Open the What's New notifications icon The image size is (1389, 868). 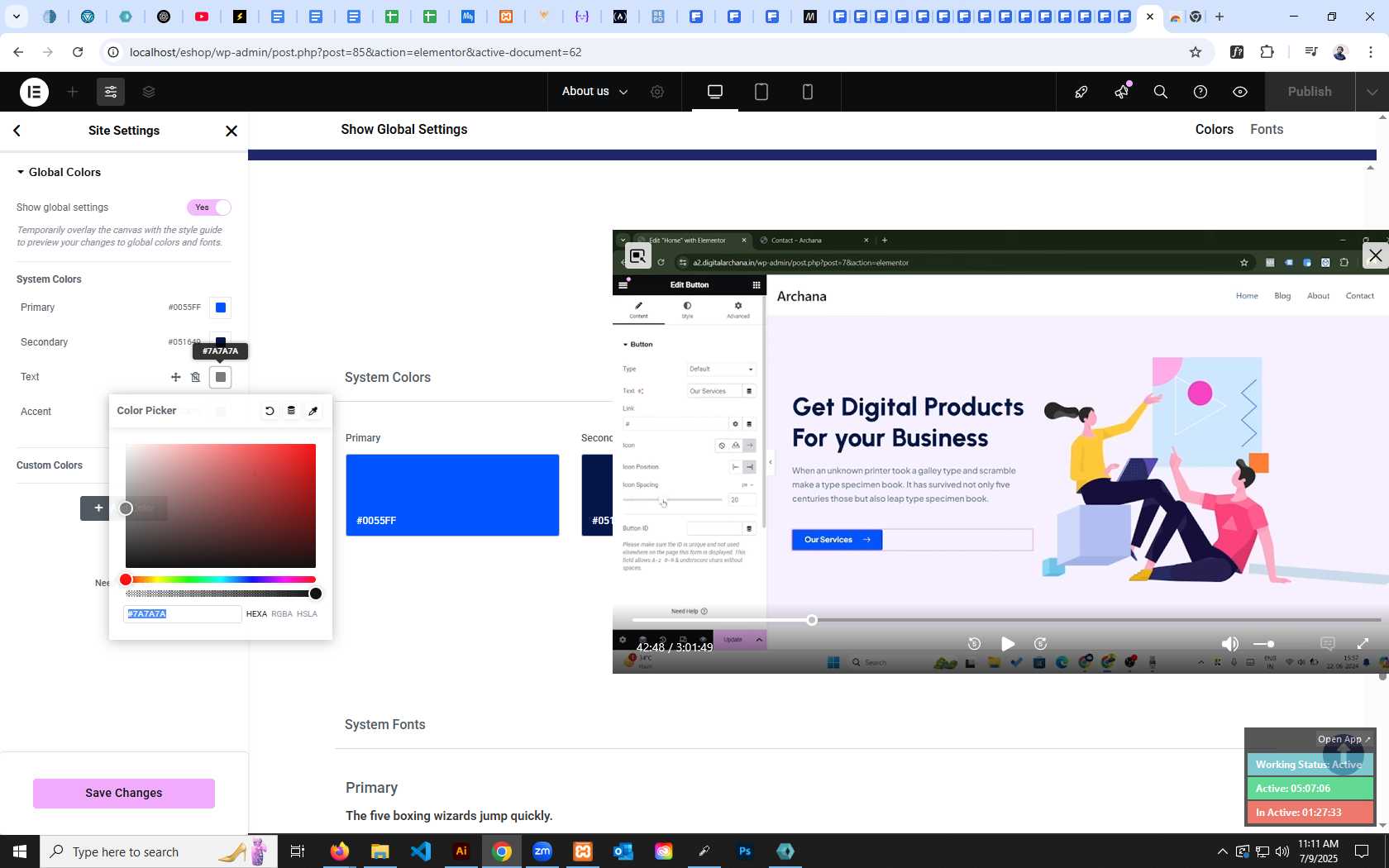tap(1122, 92)
